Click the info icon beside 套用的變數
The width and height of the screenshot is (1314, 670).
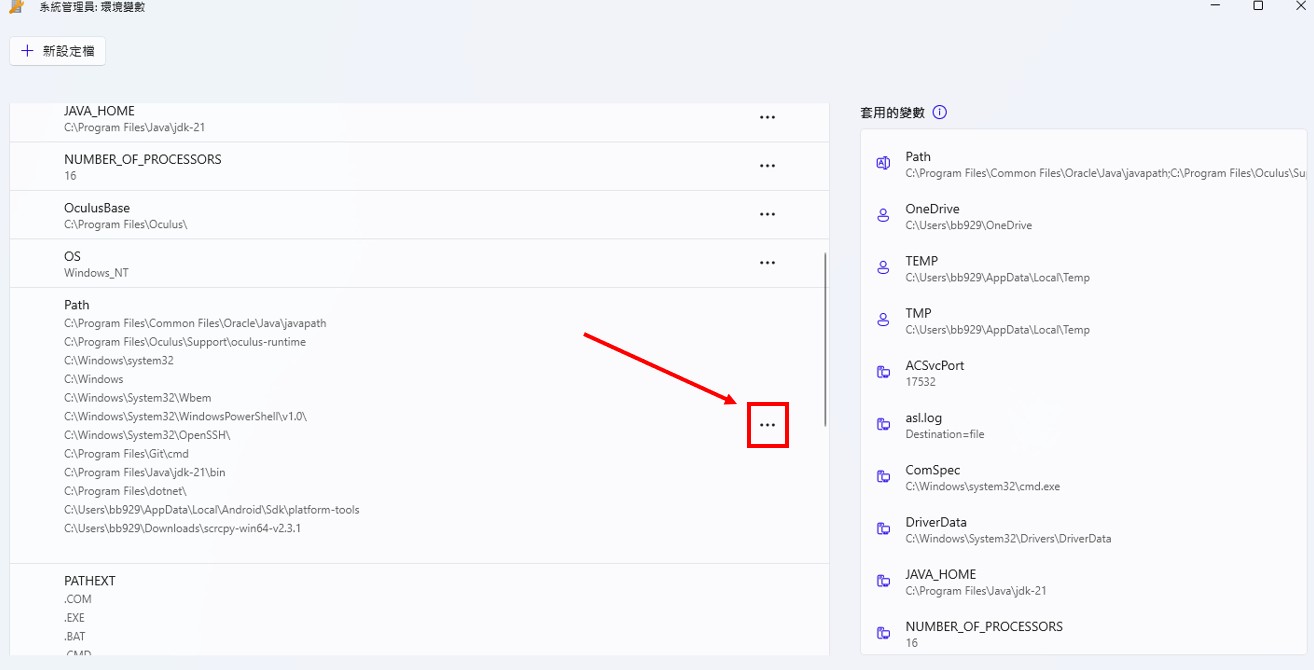pyautogui.click(x=939, y=112)
